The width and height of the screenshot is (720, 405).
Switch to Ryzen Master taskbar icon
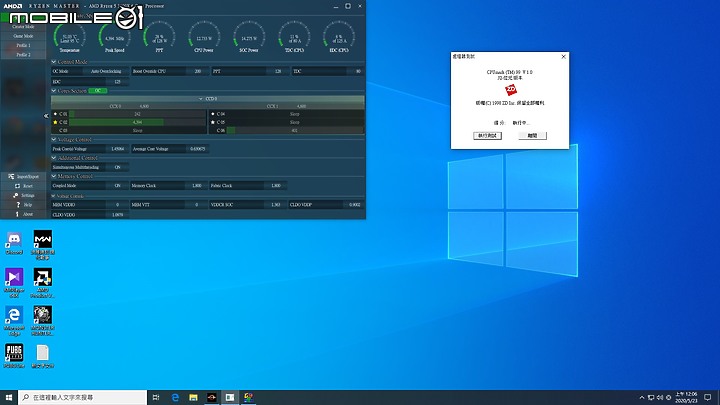tap(212, 397)
